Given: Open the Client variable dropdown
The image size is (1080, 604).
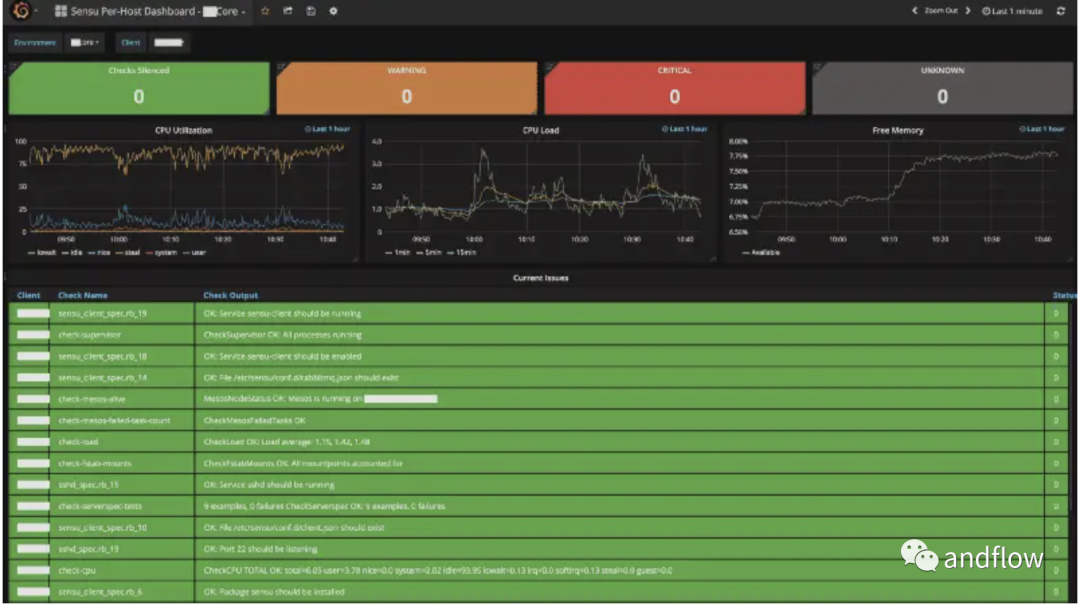Looking at the screenshot, I should [168, 43].
